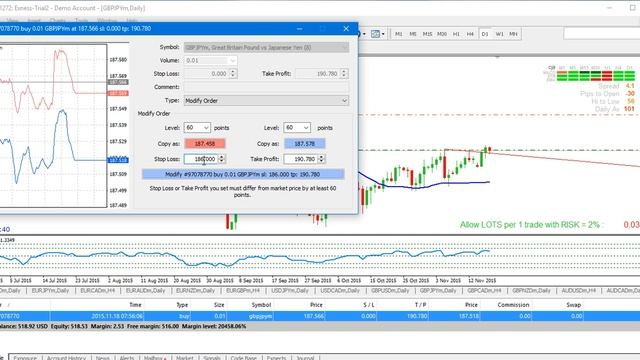Switch to the GBPNZDm,Daily chart tab
Viewport: 640px width, 360px height.
[531, 291]
